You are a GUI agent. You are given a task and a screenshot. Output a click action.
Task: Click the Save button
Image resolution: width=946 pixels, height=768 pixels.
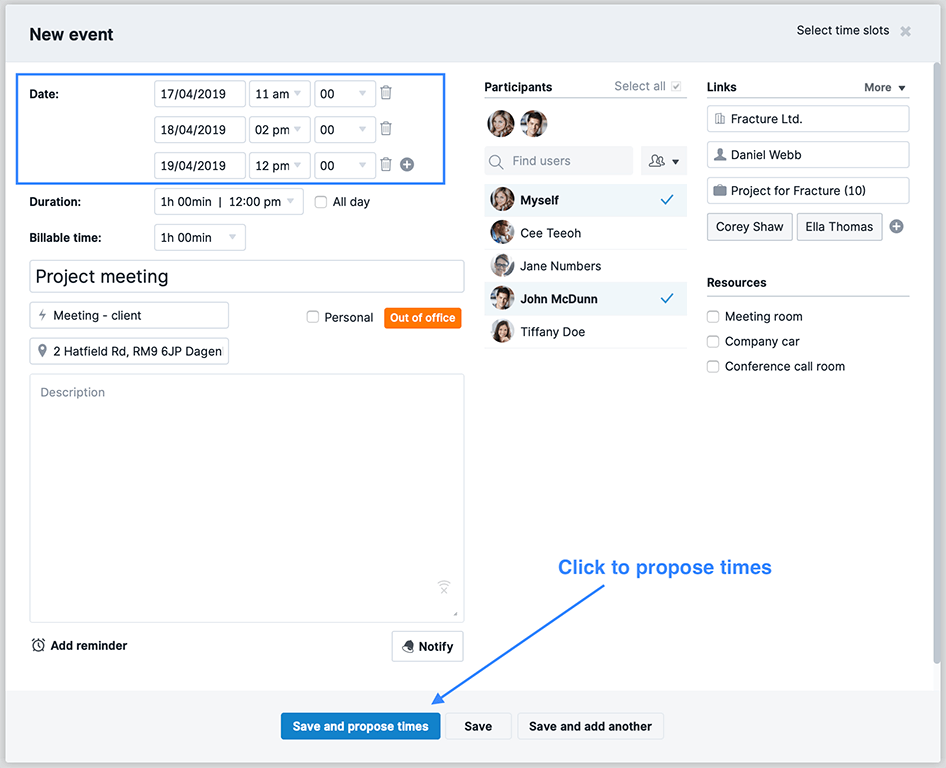click(478, 726)
